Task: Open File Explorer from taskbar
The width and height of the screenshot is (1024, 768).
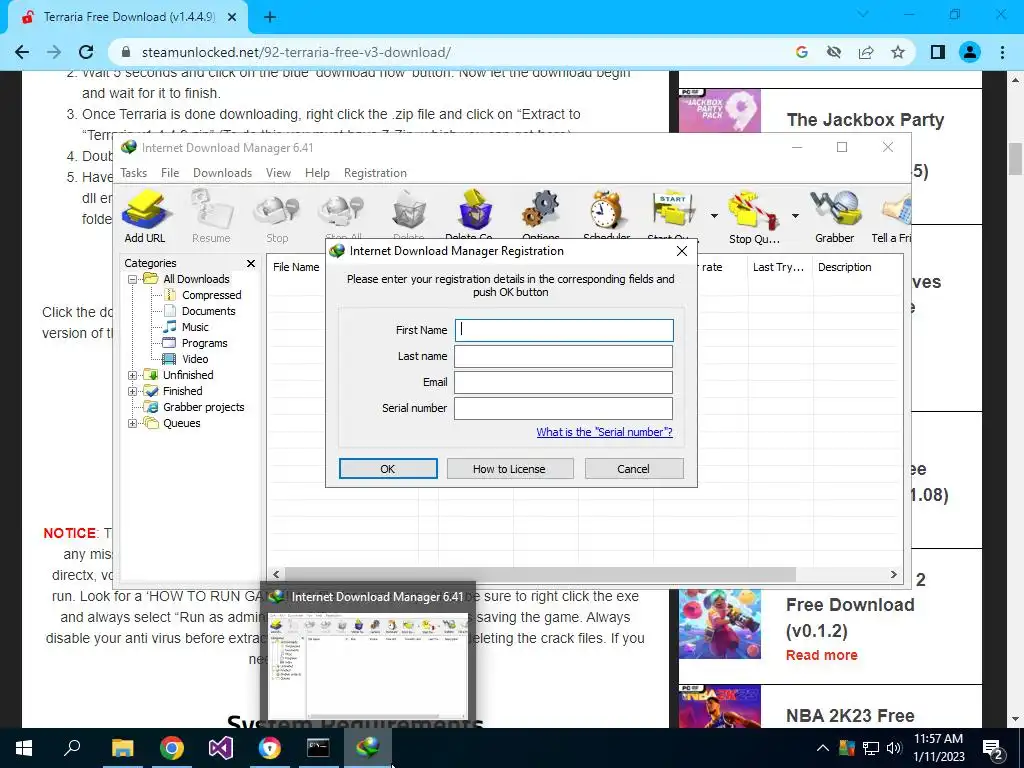Action: click(122, 748)
